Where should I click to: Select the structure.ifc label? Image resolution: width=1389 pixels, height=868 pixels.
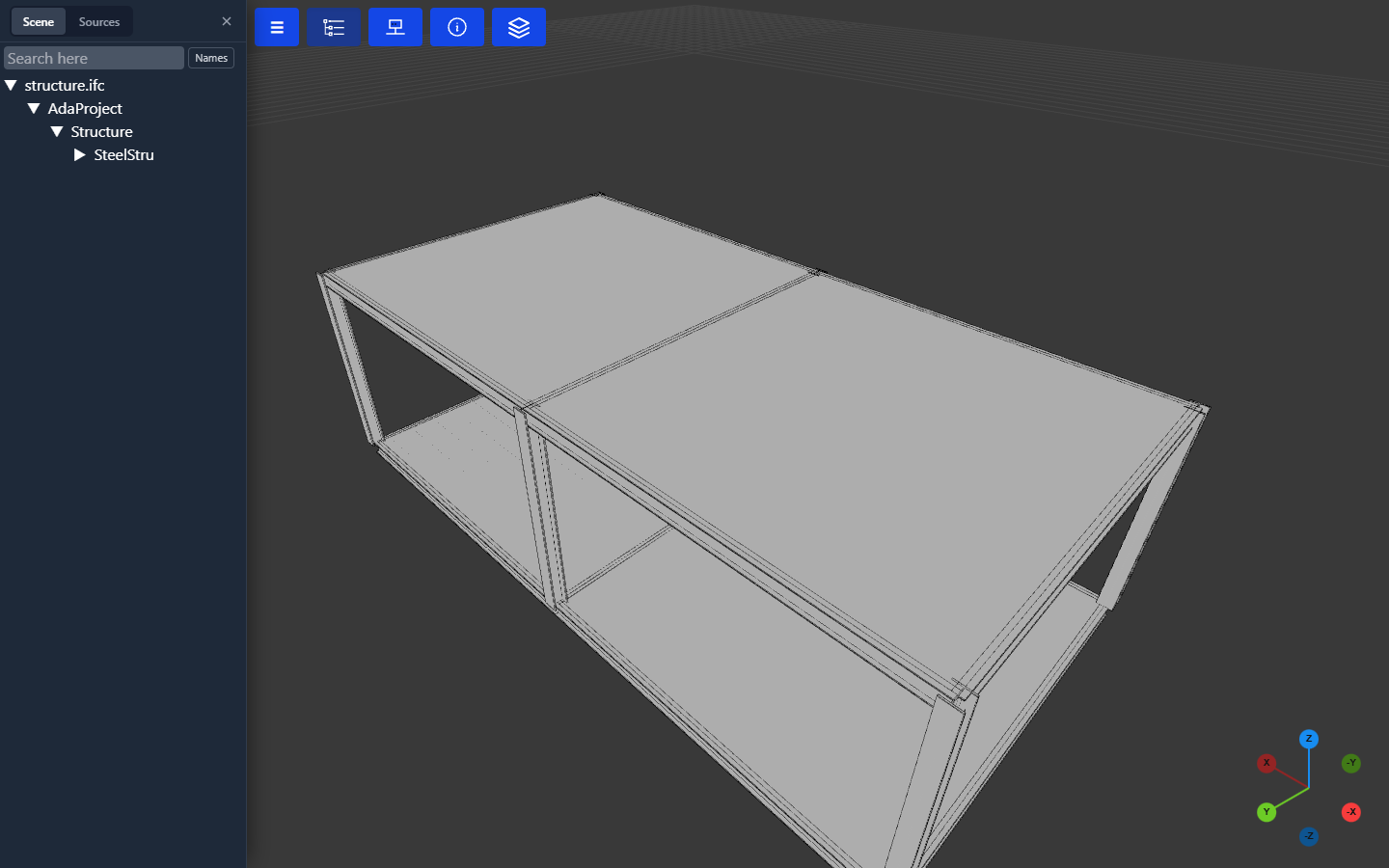tap(65, 86)
